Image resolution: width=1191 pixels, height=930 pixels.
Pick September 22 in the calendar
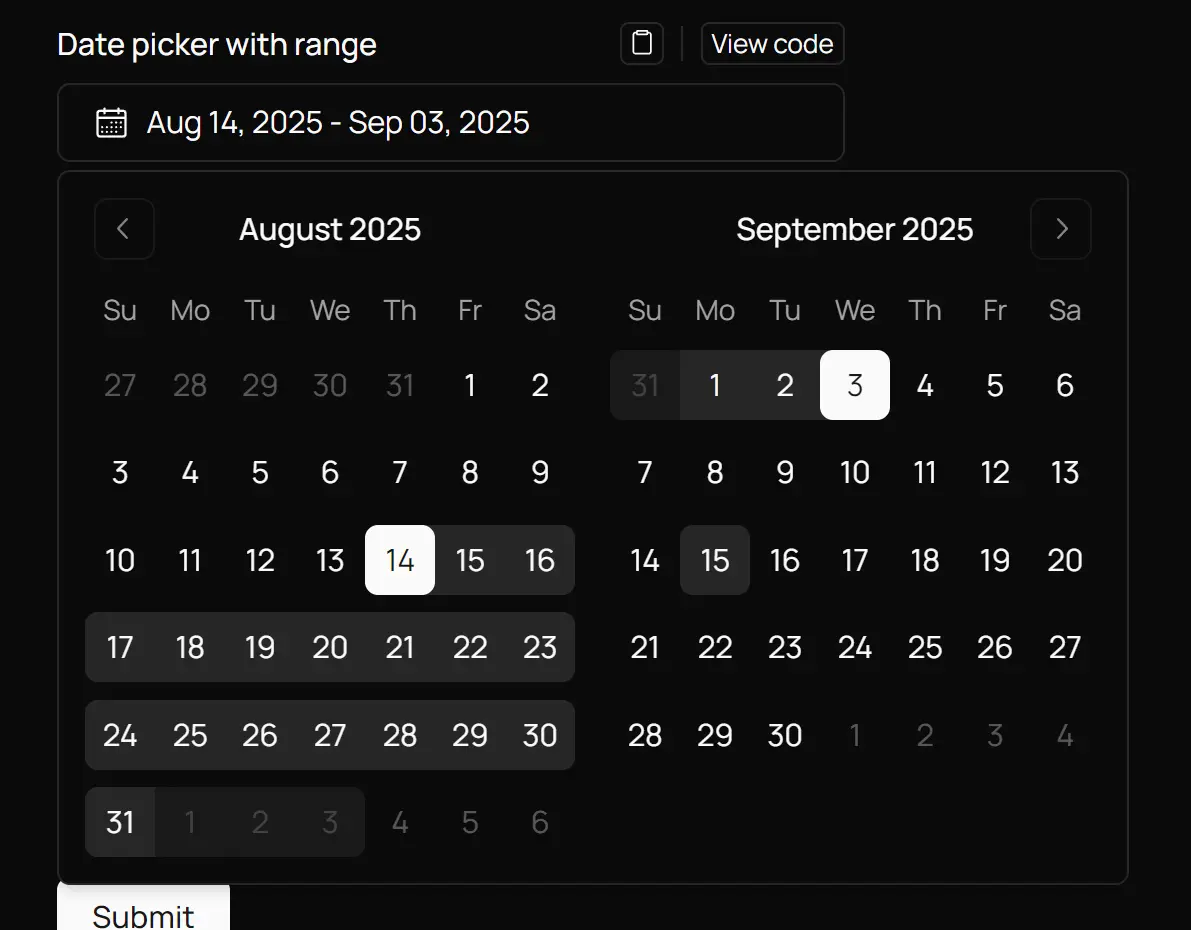click(715, 647)
